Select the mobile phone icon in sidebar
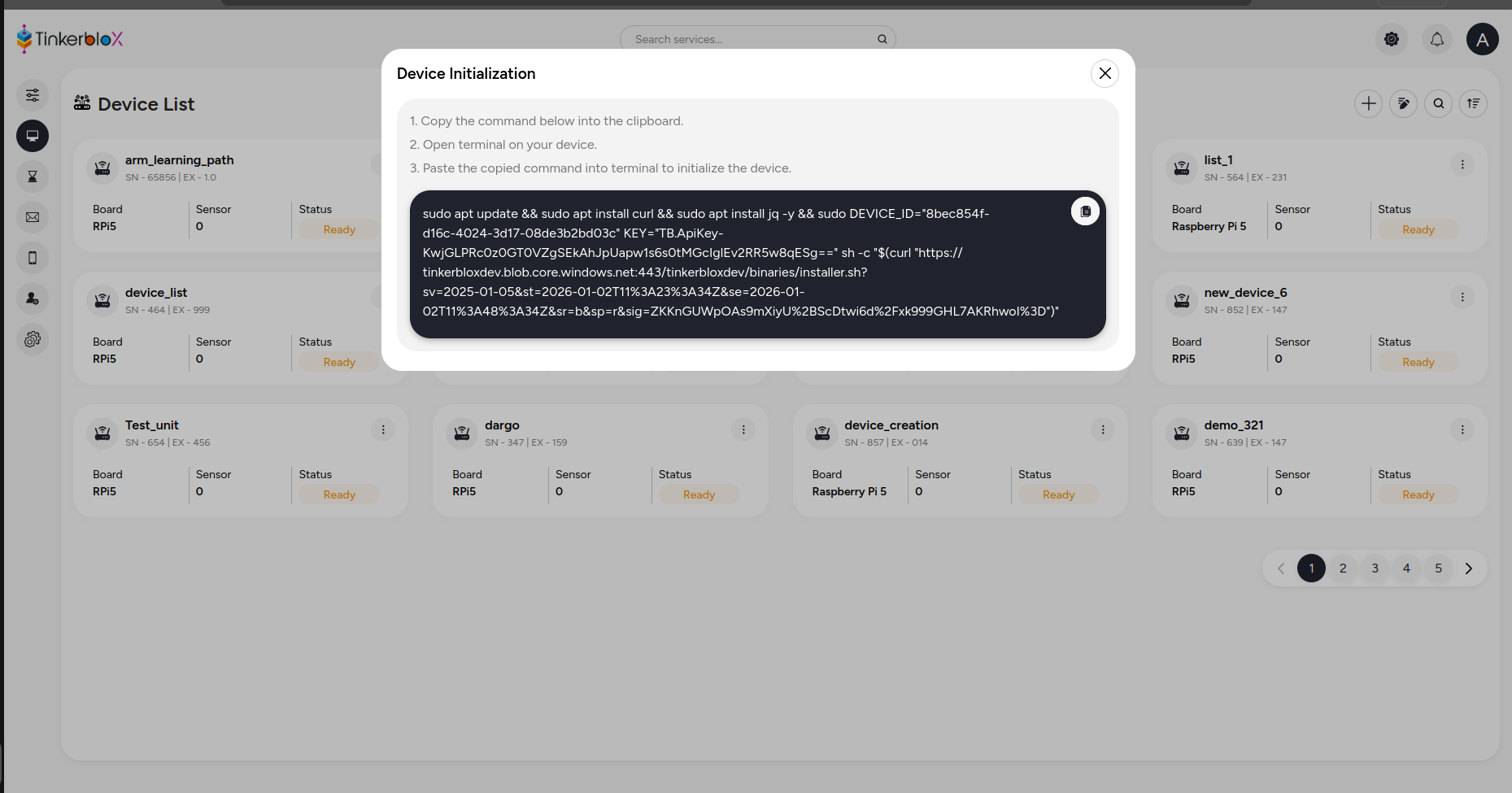Viewport: 1512px width, 793px height. (x=33, y=258)
